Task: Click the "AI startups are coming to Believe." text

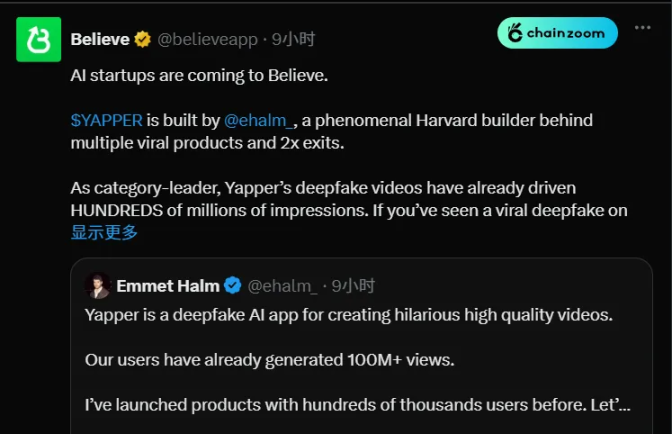Action: (199, 75)
